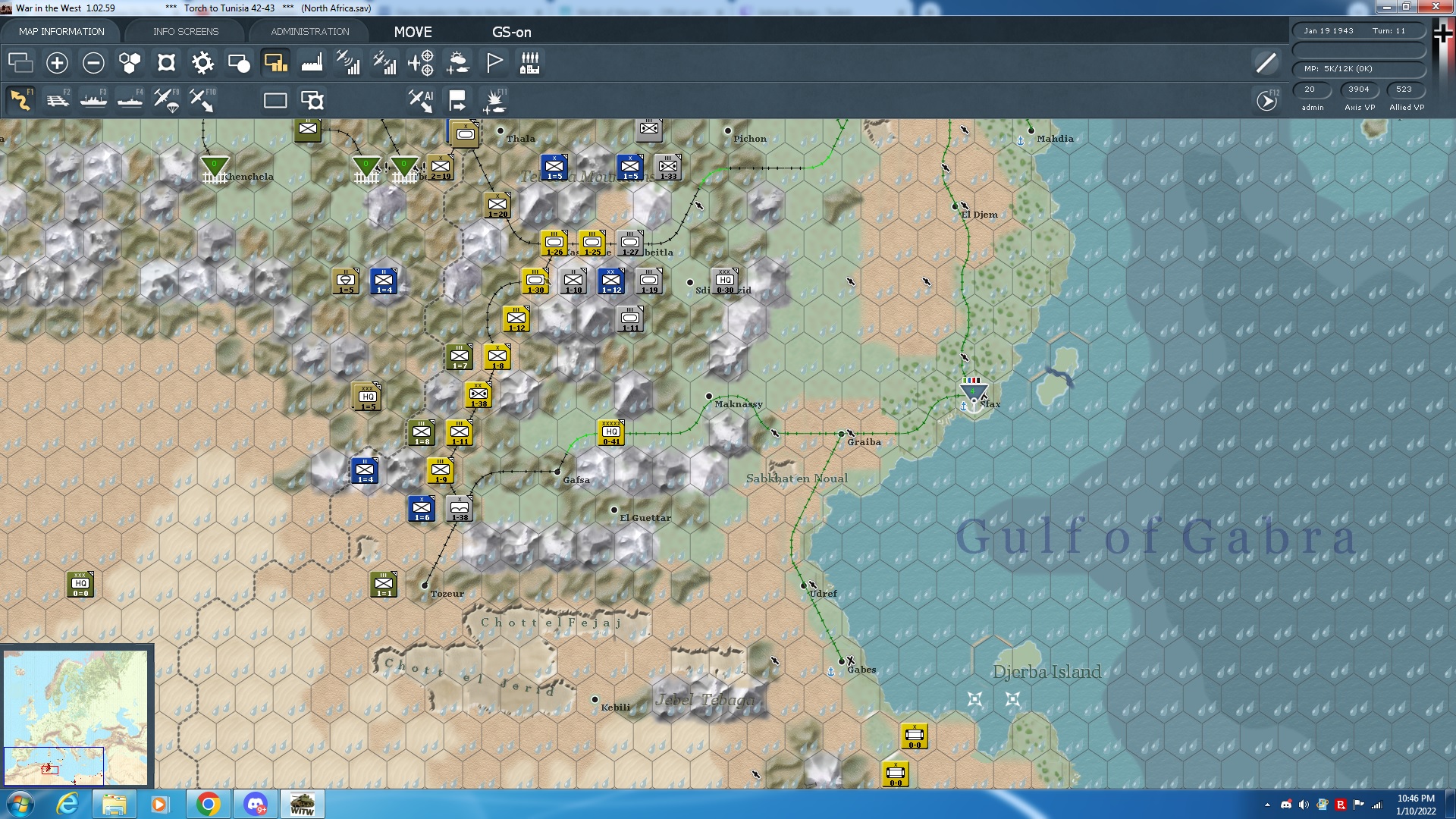End turn with the F12 arrow button
Image resolution: width=1456 pixels, height=819 pixels.
point(1266,100)
